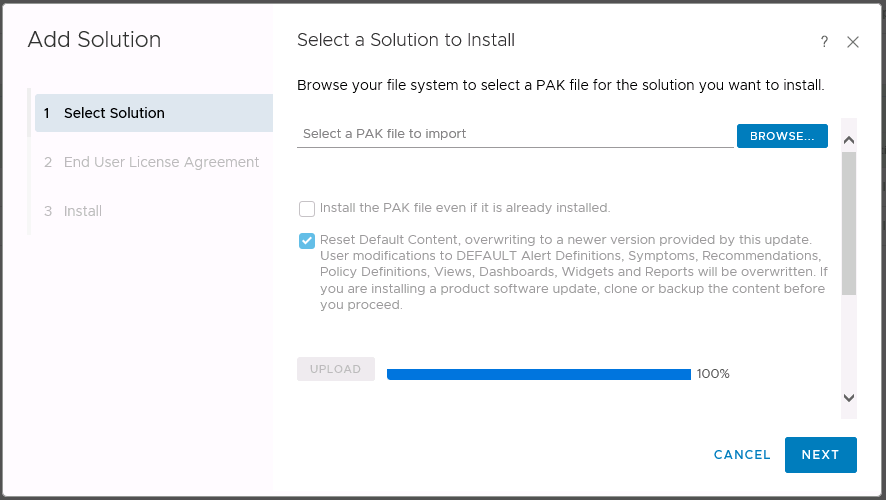Proceed with the NEXT button
The width and height of the screenshot is (886, 500).
point(820,455)
